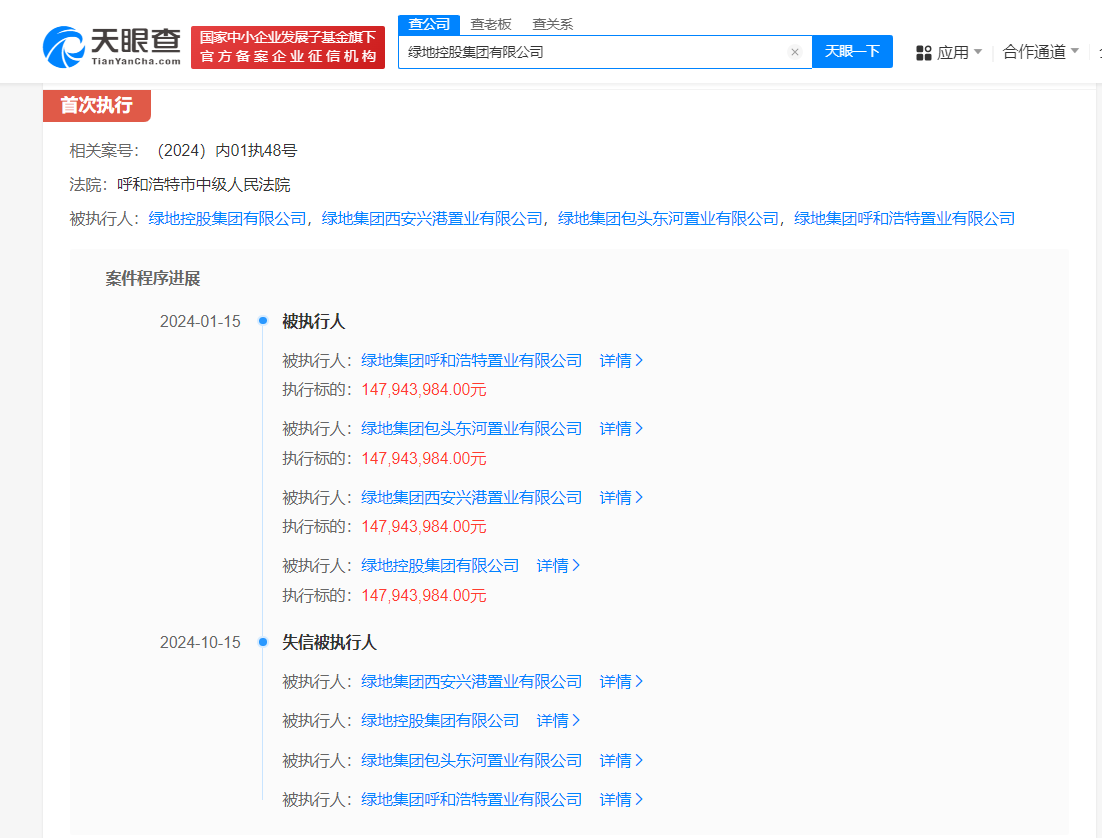View 详情 for 绿地控股集团 under 失信被执行人
This screenshot has width=1102, height=838.
click(x=558, y=721)
